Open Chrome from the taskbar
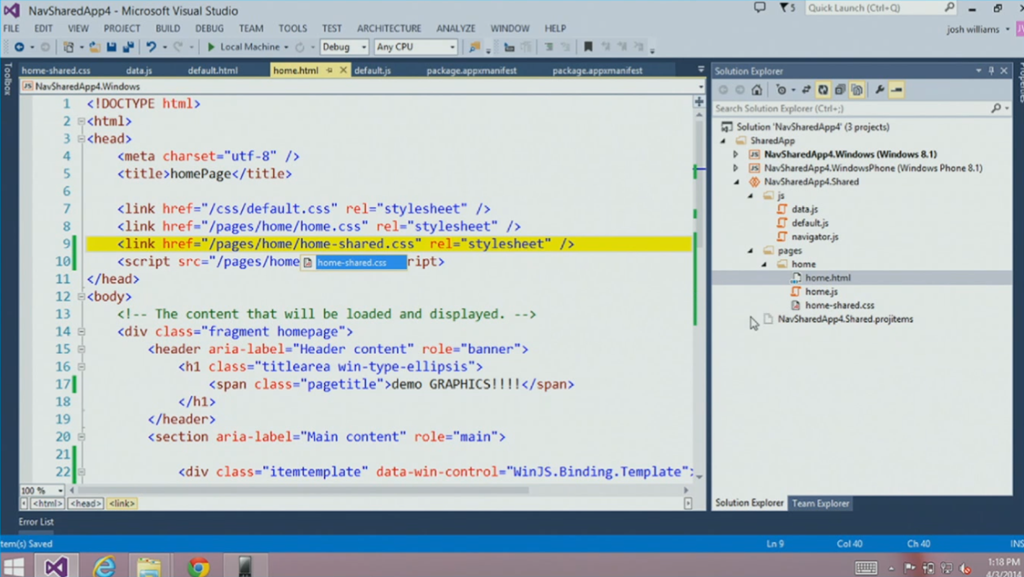This screenshot has width=1024, height=577. 198,567
